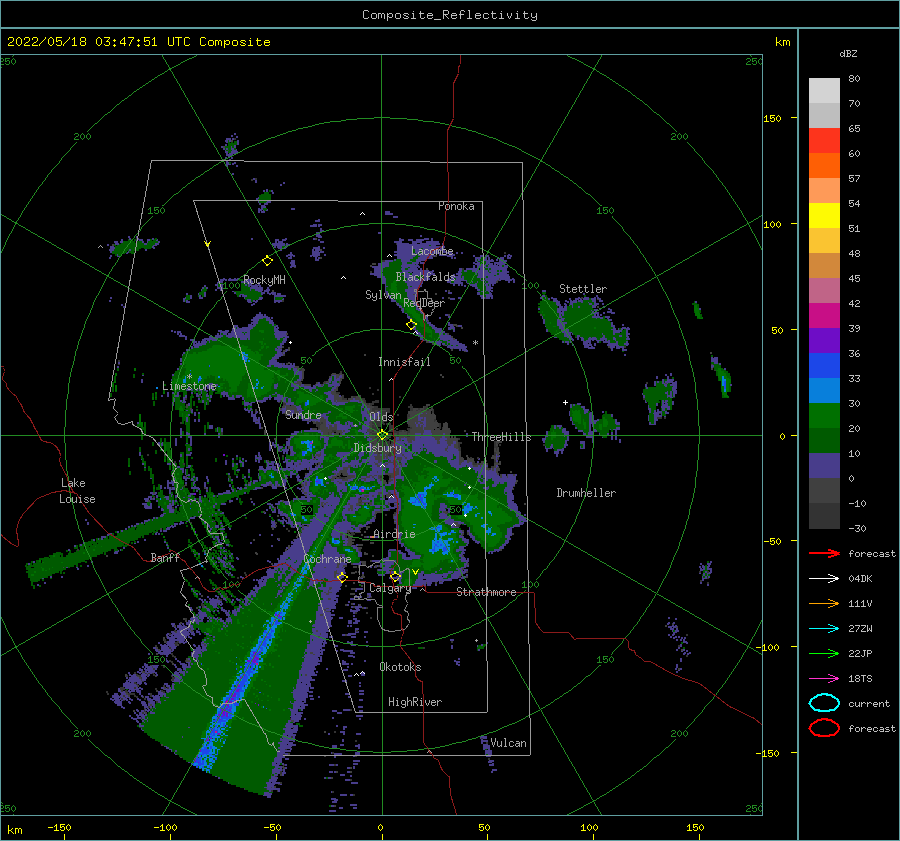Viewport: 900px width, 841px height.
Task: Click the Lacombe map label
Action: 432,251
